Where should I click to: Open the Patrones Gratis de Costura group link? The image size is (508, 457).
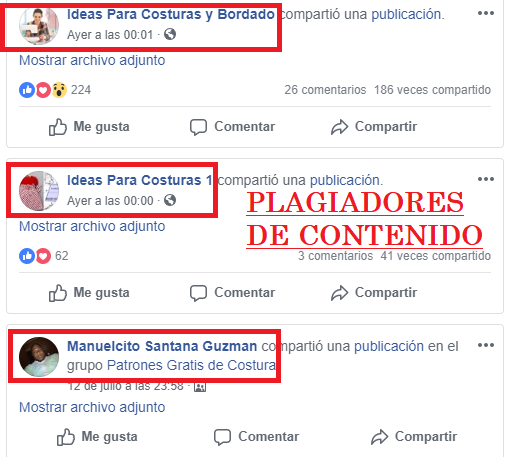(x=191, y=365)
